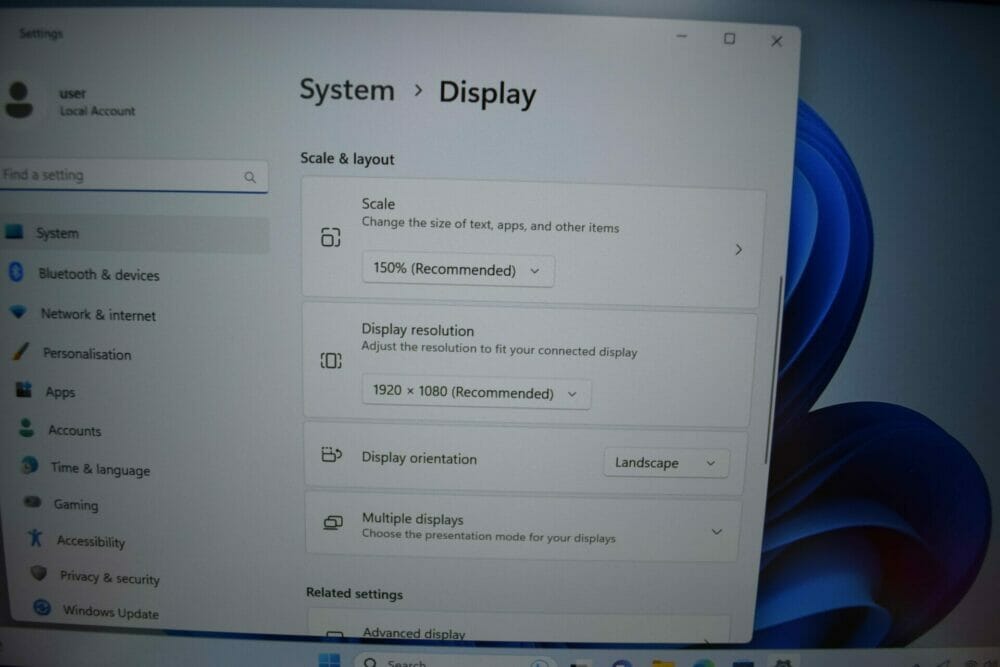Viewport: 1000px width, 667px height.
Task: Open the 150% (Recommended) scale dropdown
Action: (x=458, y=270)
